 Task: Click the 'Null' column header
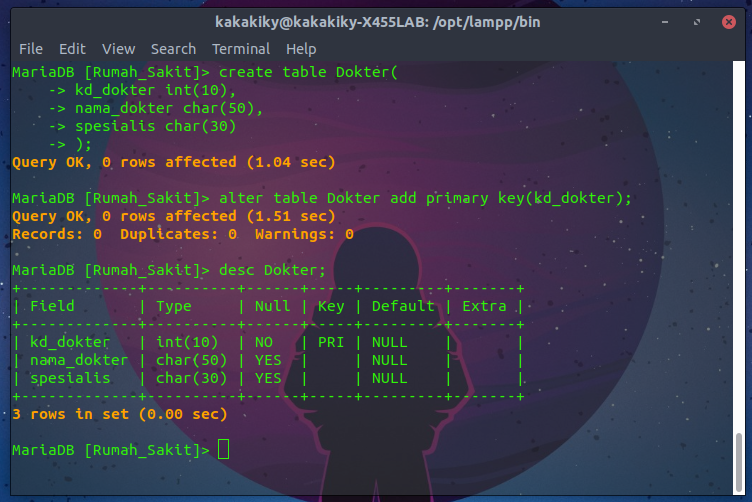[272, 306]
